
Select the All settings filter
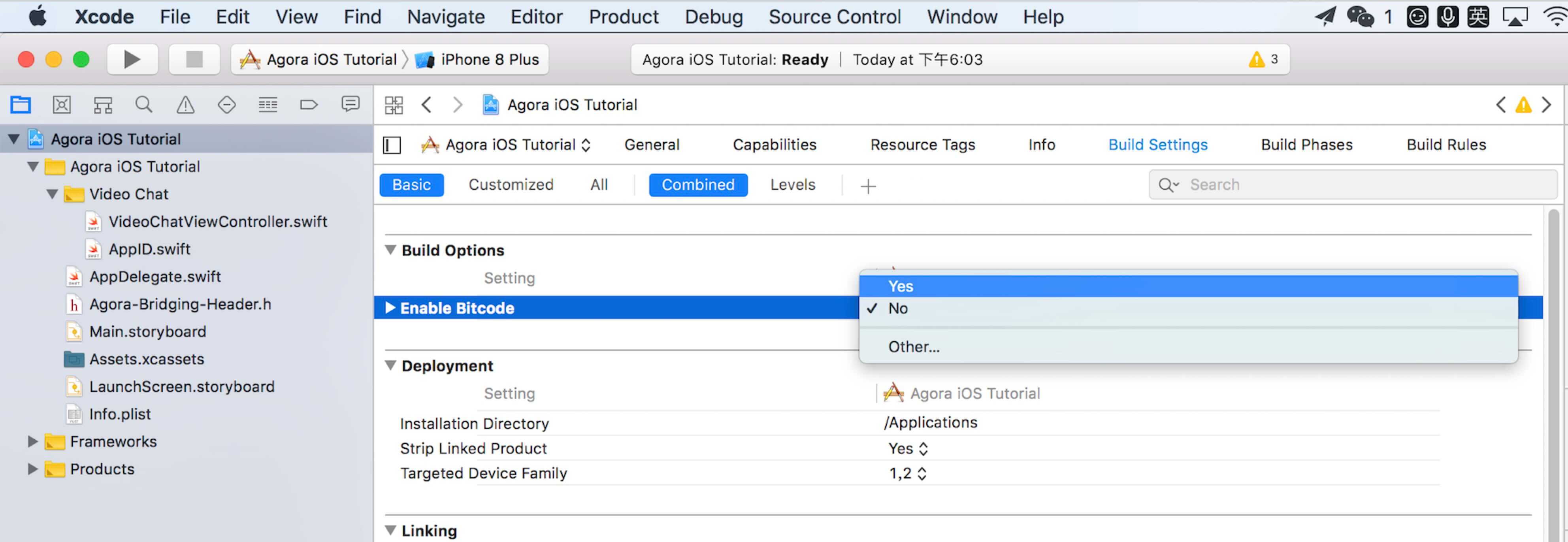point(599,185)
